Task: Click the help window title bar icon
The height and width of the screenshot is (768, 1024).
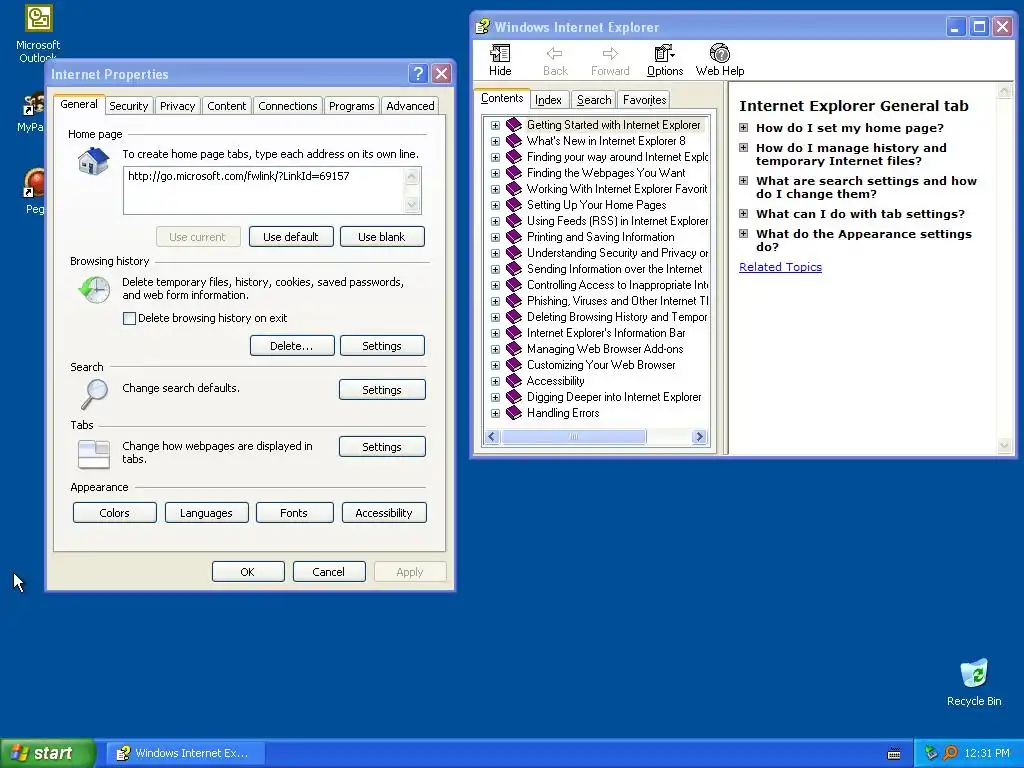Action: tap(483, 27)
